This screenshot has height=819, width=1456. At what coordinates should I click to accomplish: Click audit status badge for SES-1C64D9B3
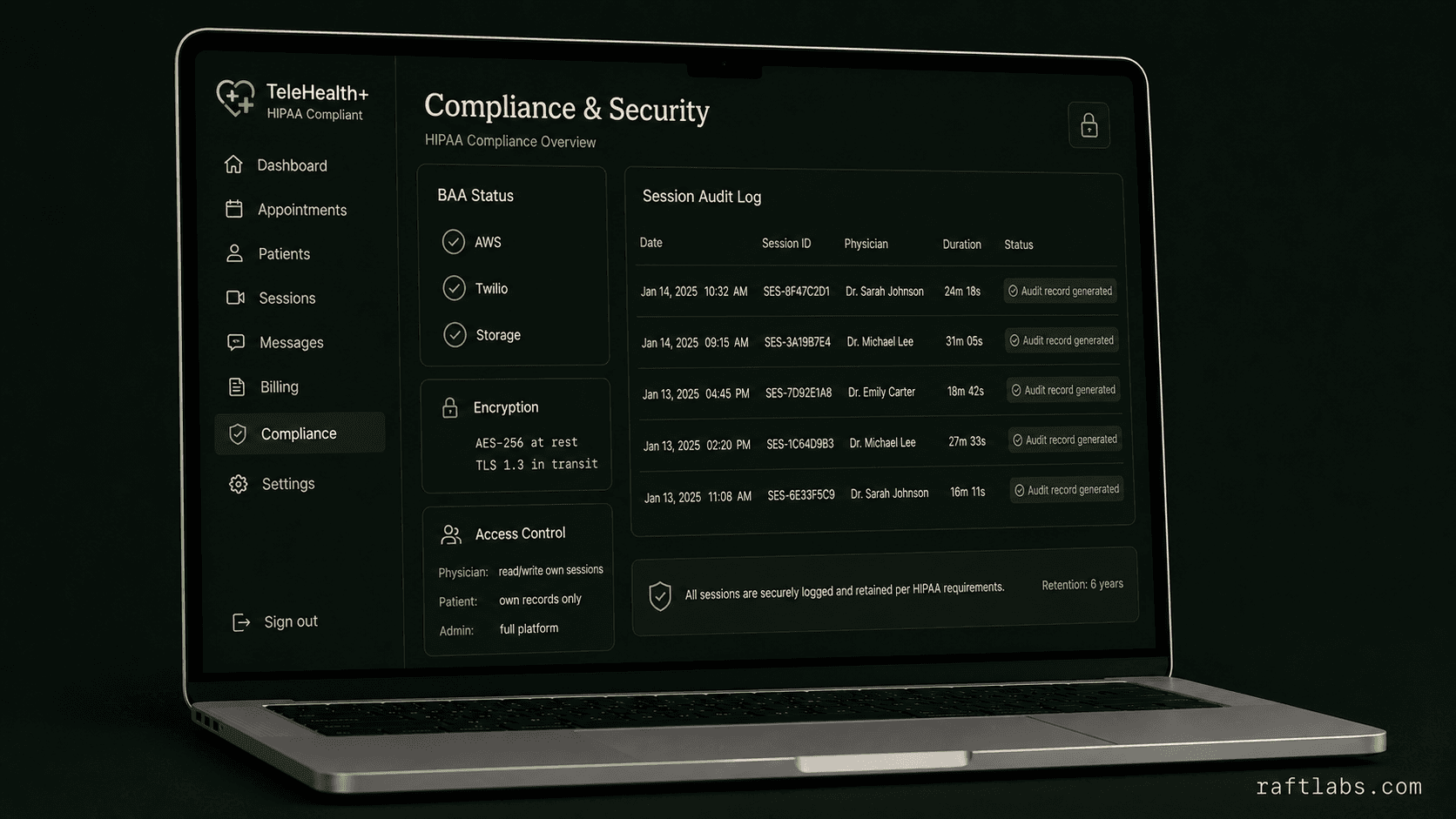tap(1065, 440)
